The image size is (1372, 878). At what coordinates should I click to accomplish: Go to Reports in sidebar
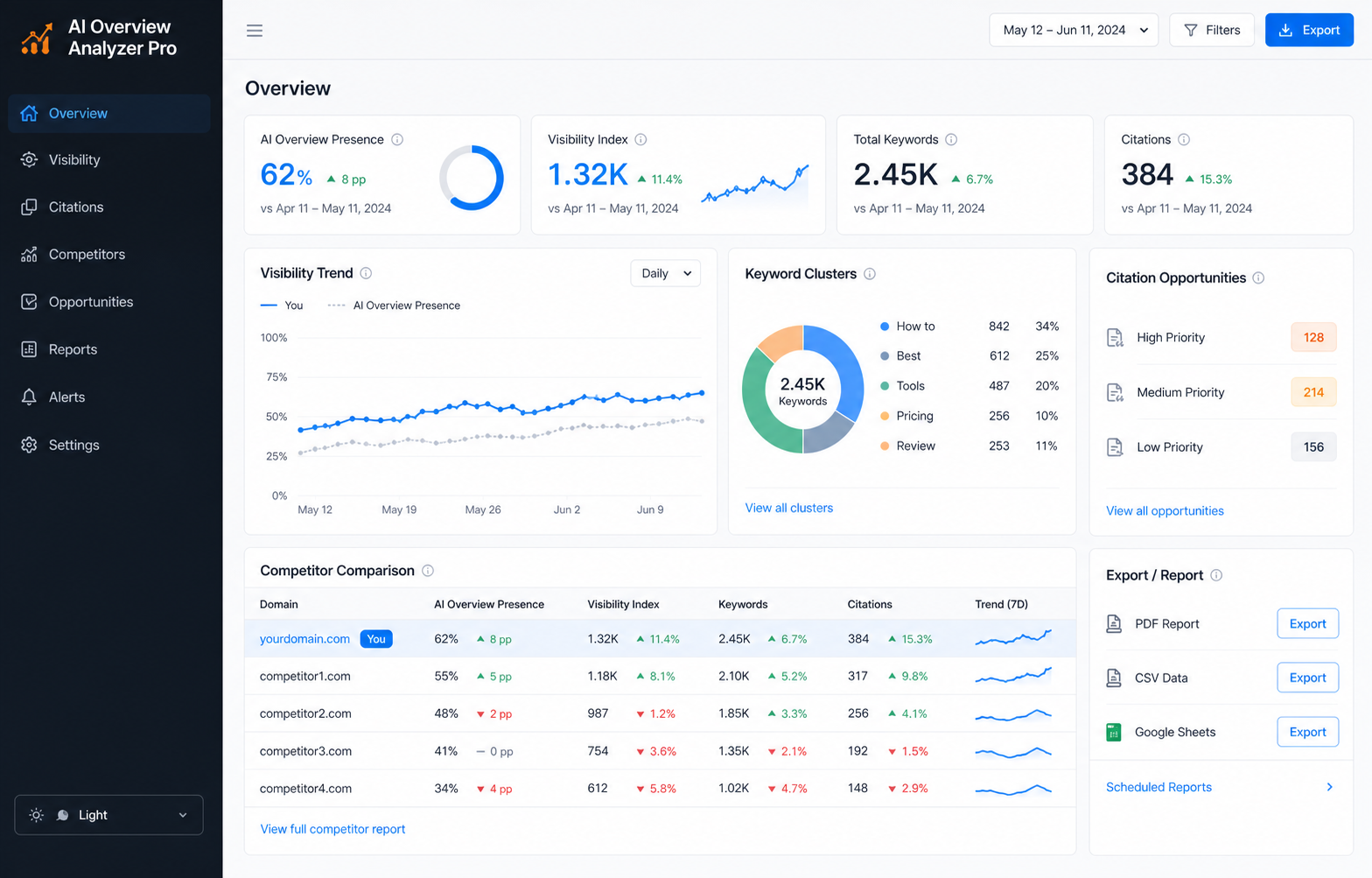(x=109, y=349)
